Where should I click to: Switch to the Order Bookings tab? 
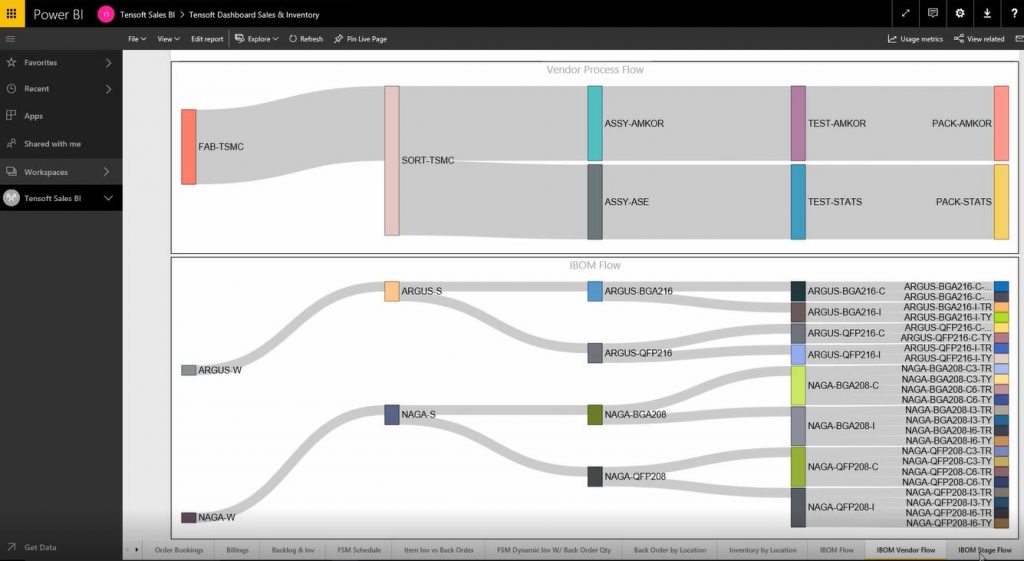[x=179, y=550]
